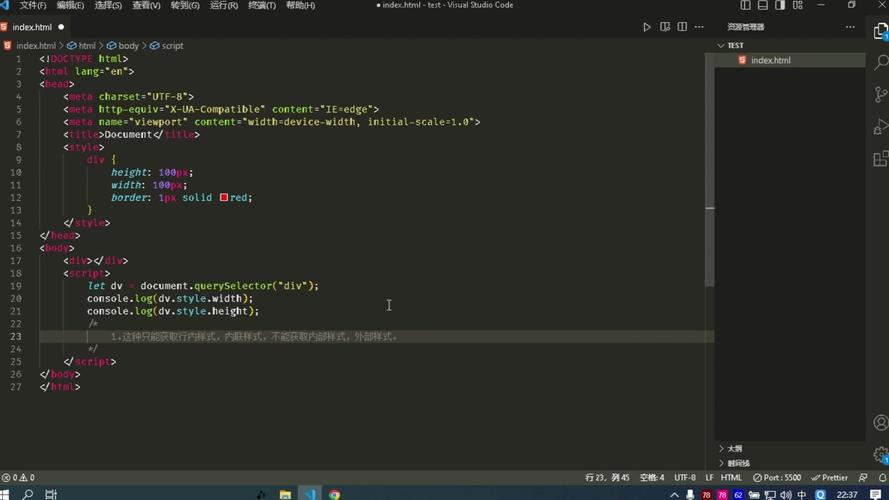This screenshot has height=500, width=889.
Task: Show errors and warnings count in status bar
Action: point(18,478)
